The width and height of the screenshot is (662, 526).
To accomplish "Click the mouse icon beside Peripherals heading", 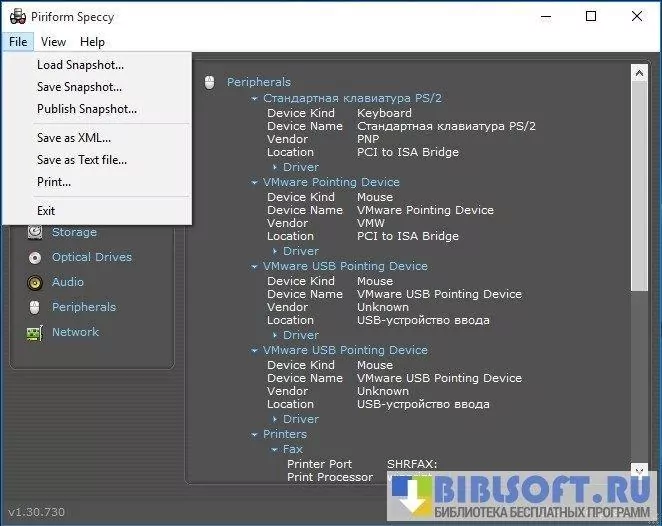I will click(210, 82).
